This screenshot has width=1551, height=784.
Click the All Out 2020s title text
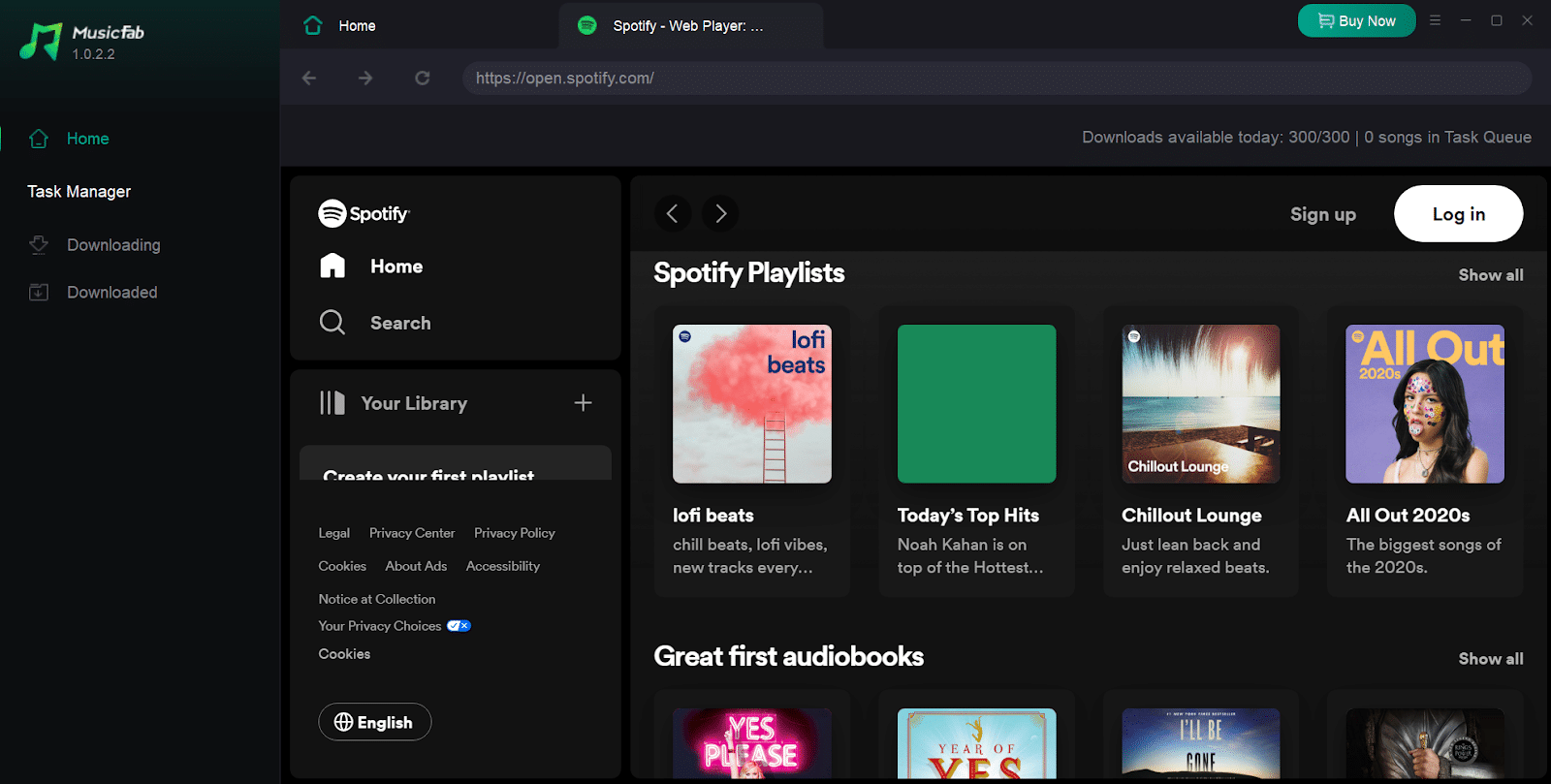pos(1408,516)
